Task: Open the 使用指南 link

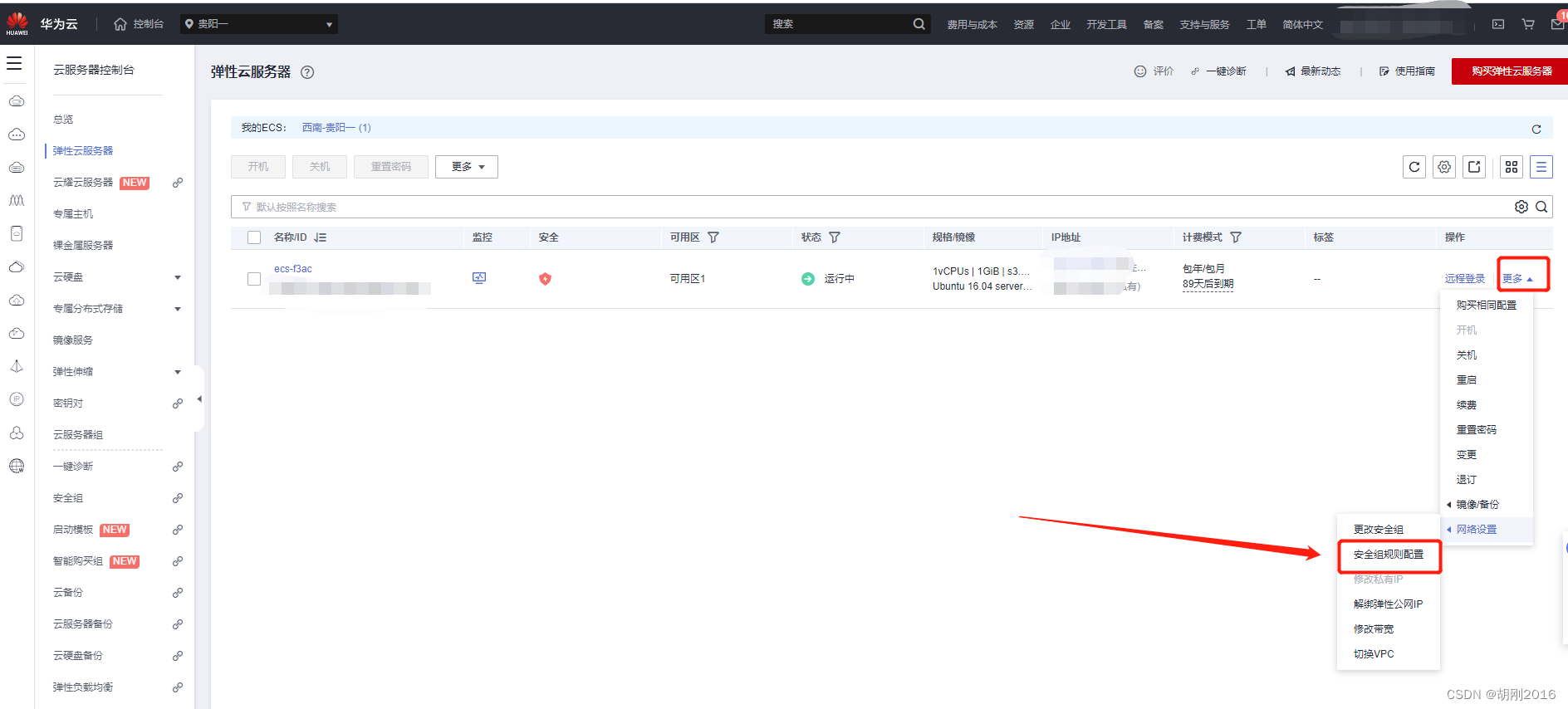Action: pos(1407,71)
